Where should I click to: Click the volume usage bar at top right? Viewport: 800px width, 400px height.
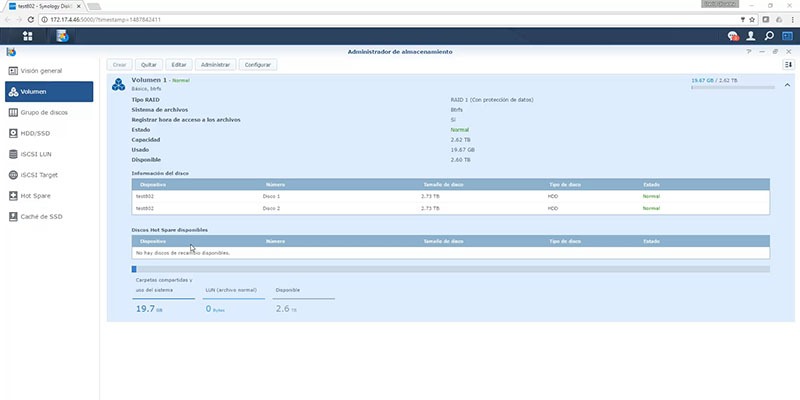pyautogui.click(x=733, y=88)
